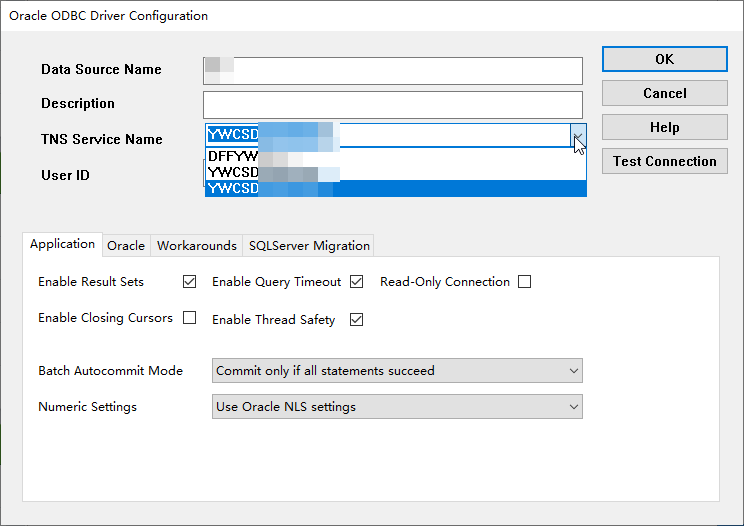744x526 pixels.
Task: Click the Data Source Name field
Action: [x=393, y=71]
